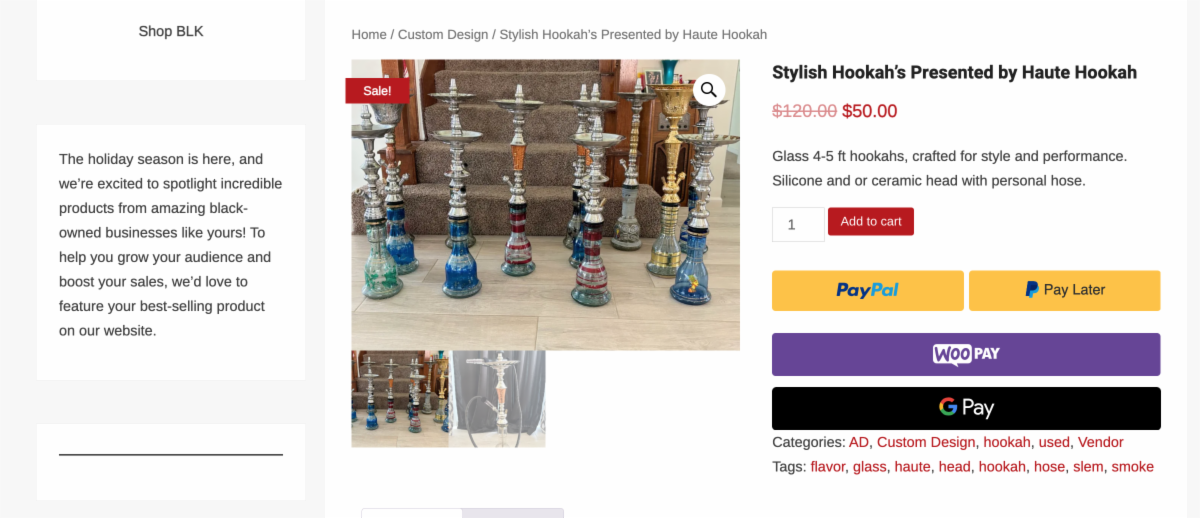Select the second single hookah thumbnail
The height and width of the screenshot is (518, 1200).
pyautogui.click(x=498, y=398)
